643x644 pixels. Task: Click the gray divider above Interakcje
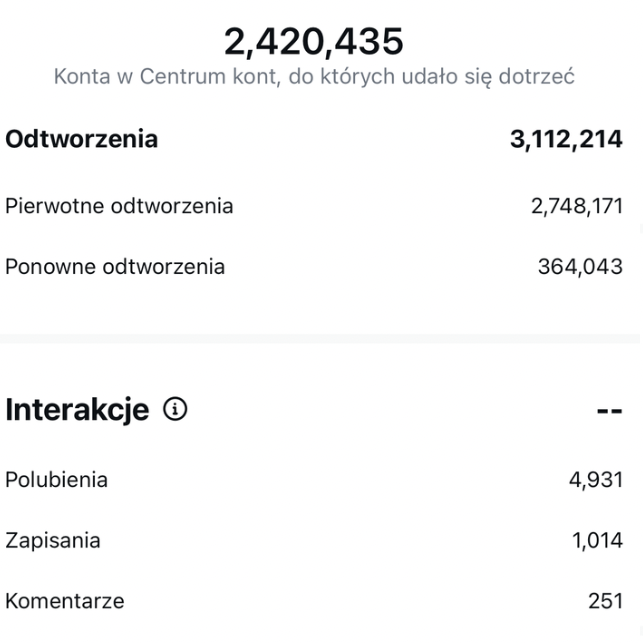click(320, 339)
